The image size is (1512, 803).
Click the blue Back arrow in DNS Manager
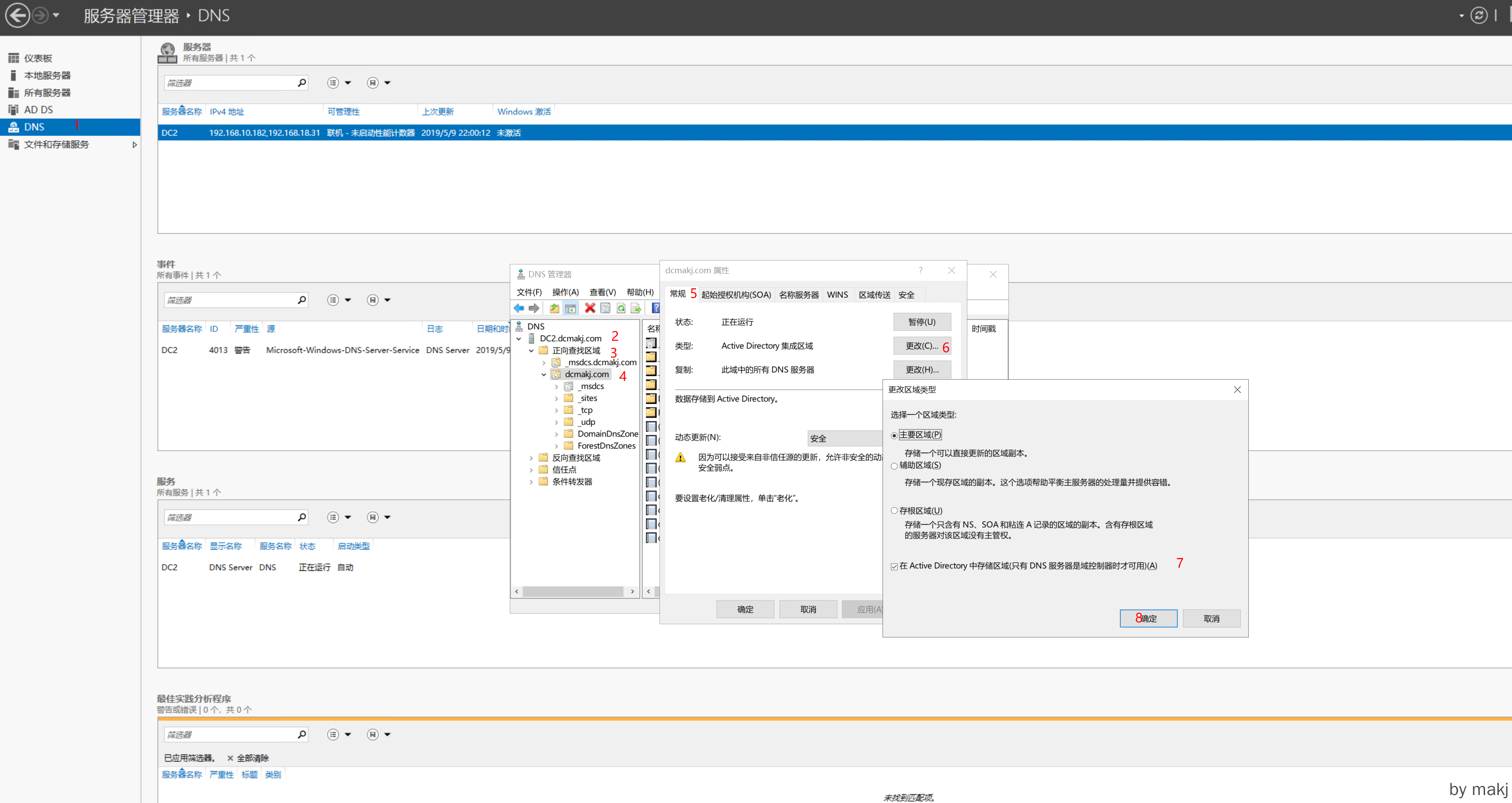pos(519,308)
